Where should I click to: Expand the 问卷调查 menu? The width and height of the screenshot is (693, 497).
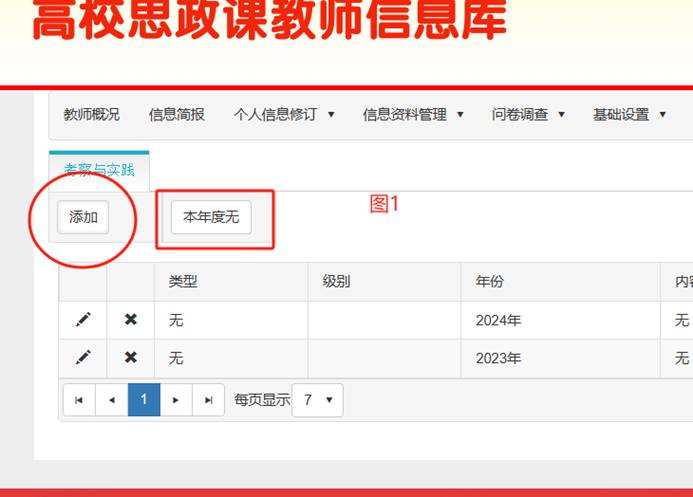click(x=528, y=115)
